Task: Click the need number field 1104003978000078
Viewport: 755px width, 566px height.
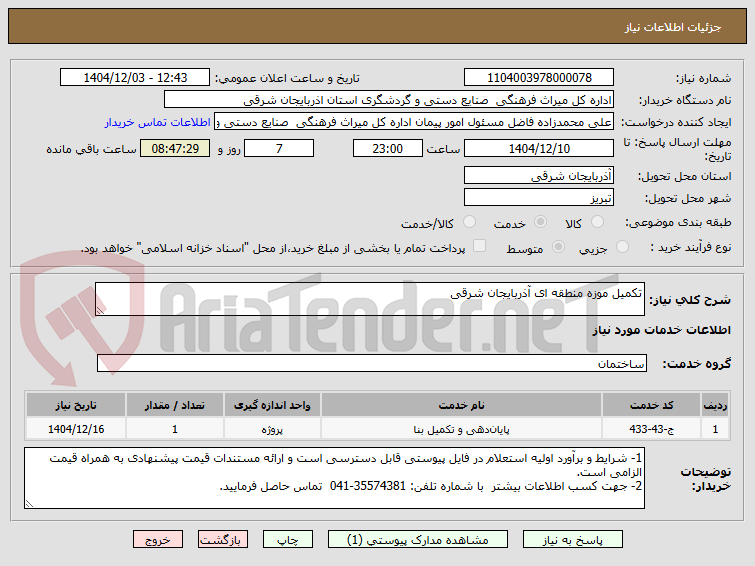Action: click(539, 78)
